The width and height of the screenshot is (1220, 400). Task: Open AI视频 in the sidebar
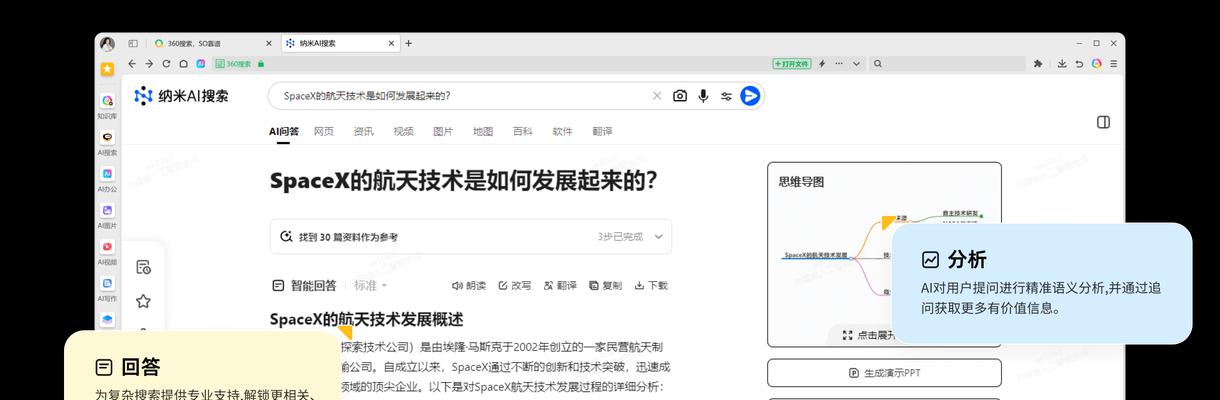tap(107, 251)
